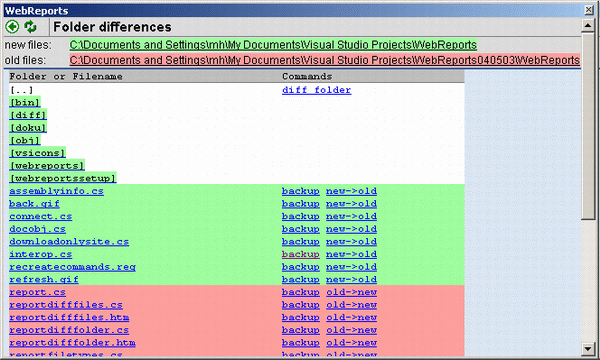
Task: Click visited backup link for interop.cs
Action: coord(301,254)
